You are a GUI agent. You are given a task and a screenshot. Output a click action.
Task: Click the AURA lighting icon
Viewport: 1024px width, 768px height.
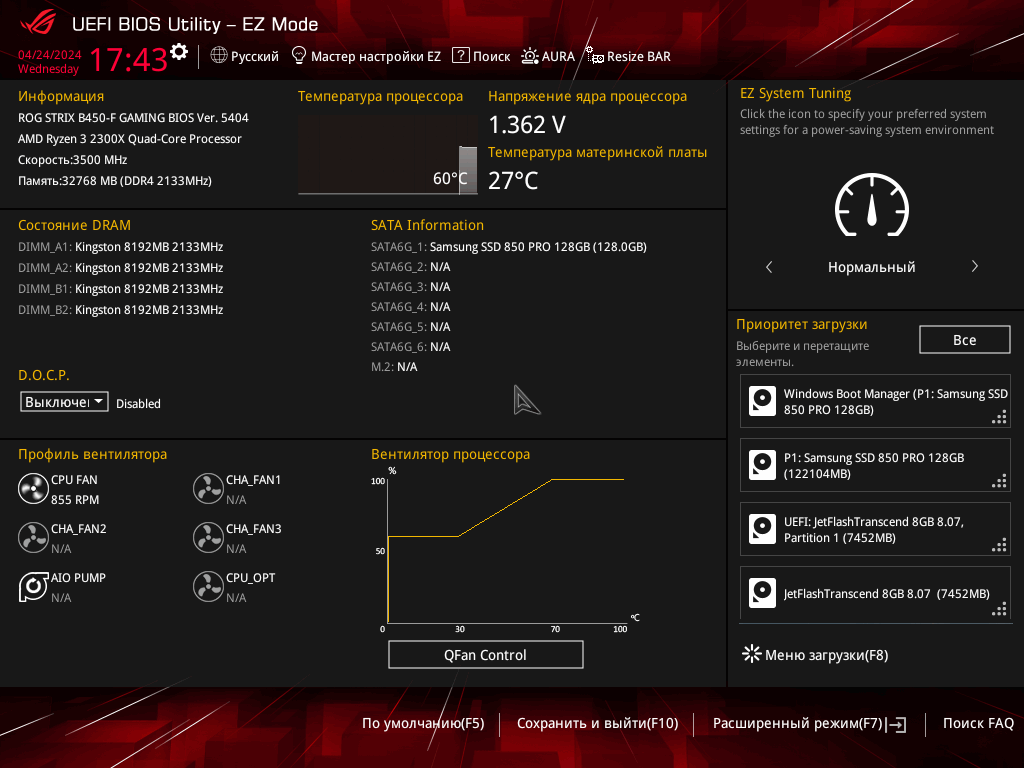(530, 56)
